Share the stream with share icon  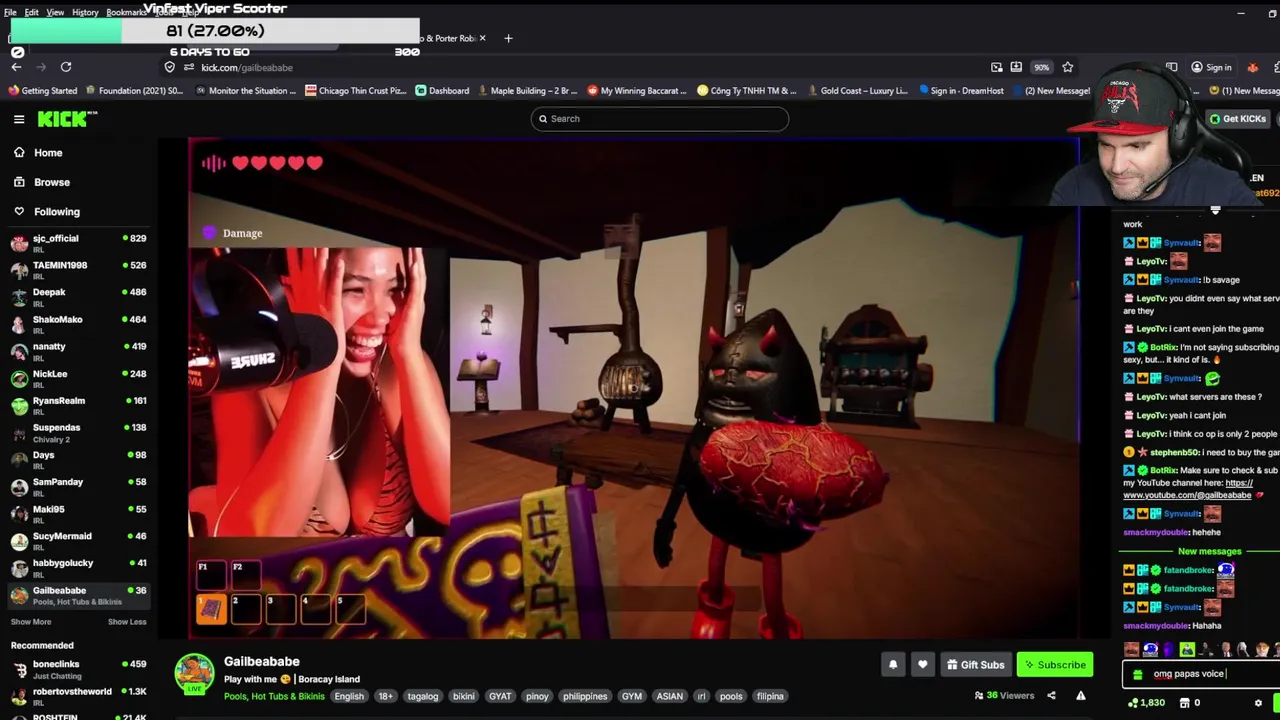1051,696
